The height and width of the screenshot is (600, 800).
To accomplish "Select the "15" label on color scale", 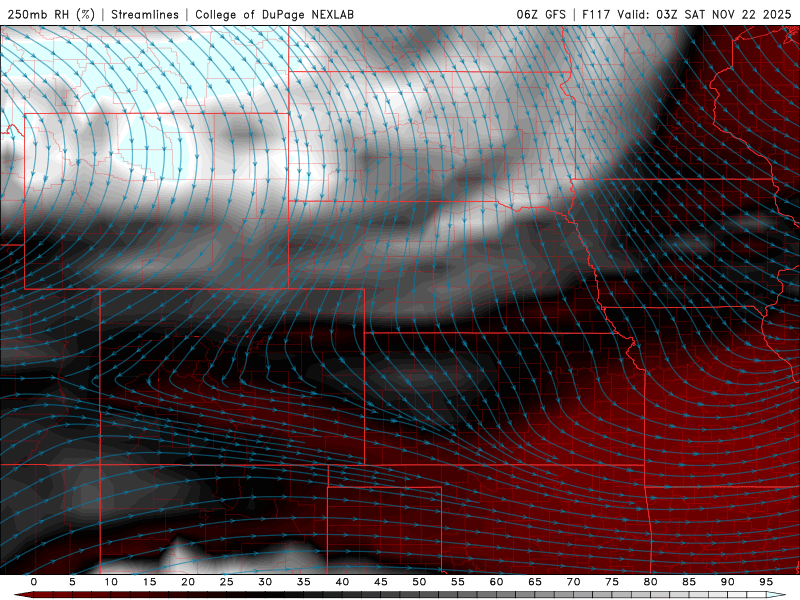I will (x=149, y=582).
